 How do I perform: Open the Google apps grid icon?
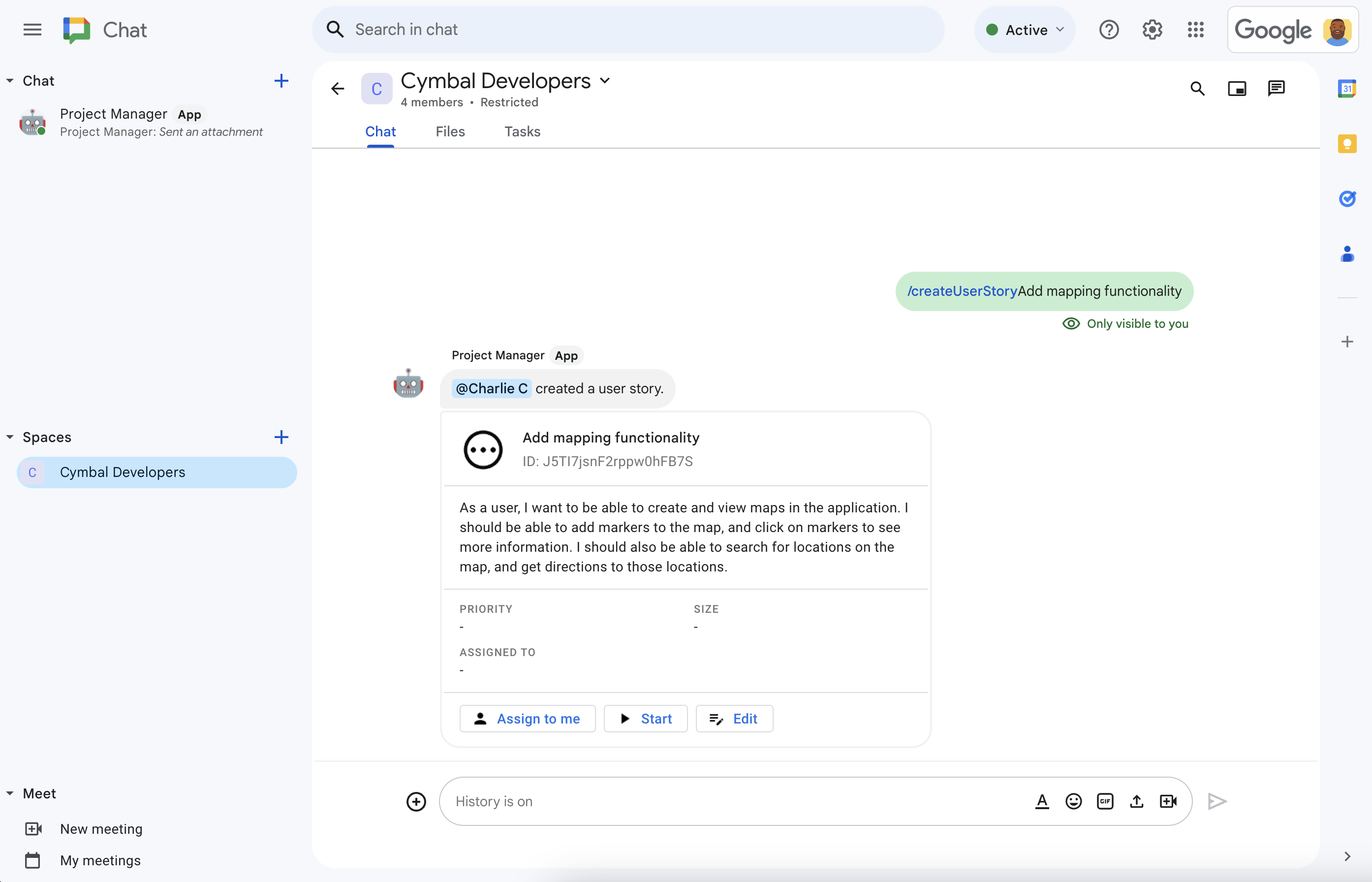pos(1196,29)
